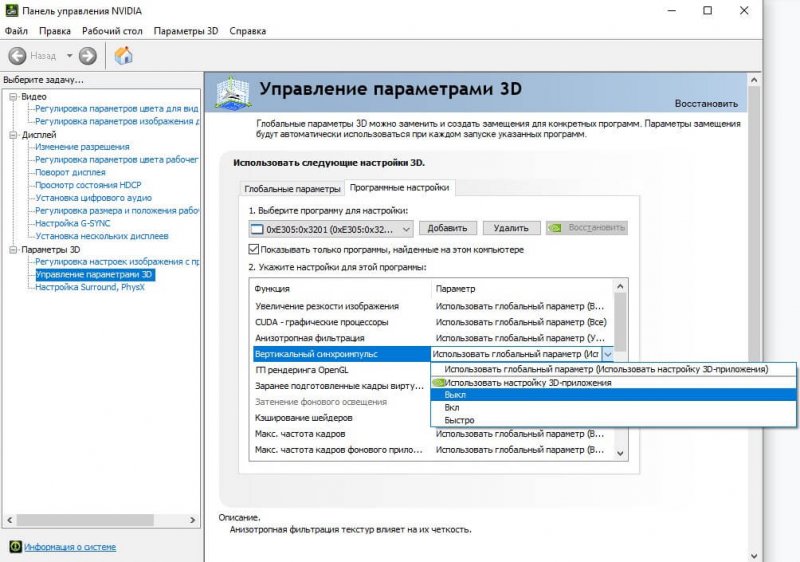This screenshot has width=800, height=562.
Task: Select Управление параметрами 3D tree item
Action: tap(94, 274)
